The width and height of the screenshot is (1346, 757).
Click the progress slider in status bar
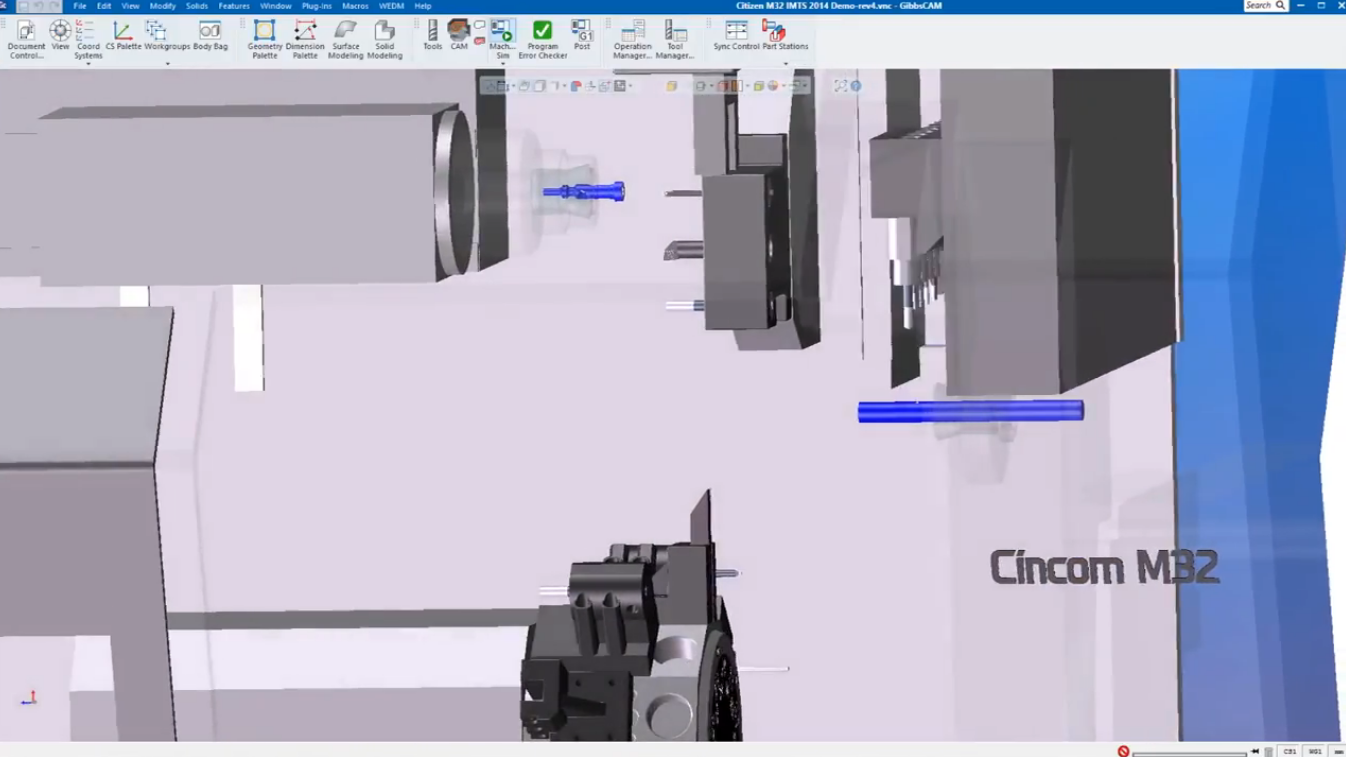pyautogui.click(x=1189, y=752)
